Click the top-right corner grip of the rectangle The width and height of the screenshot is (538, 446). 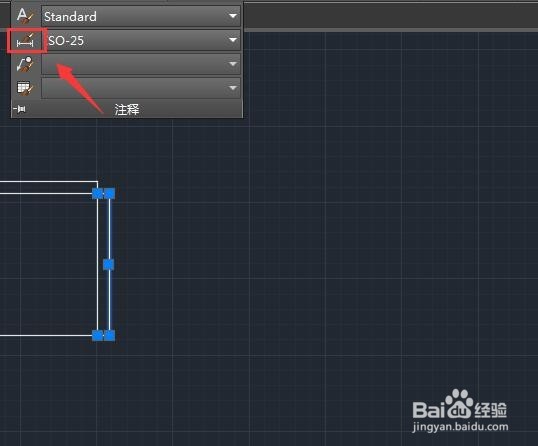(x=98, y=193)
